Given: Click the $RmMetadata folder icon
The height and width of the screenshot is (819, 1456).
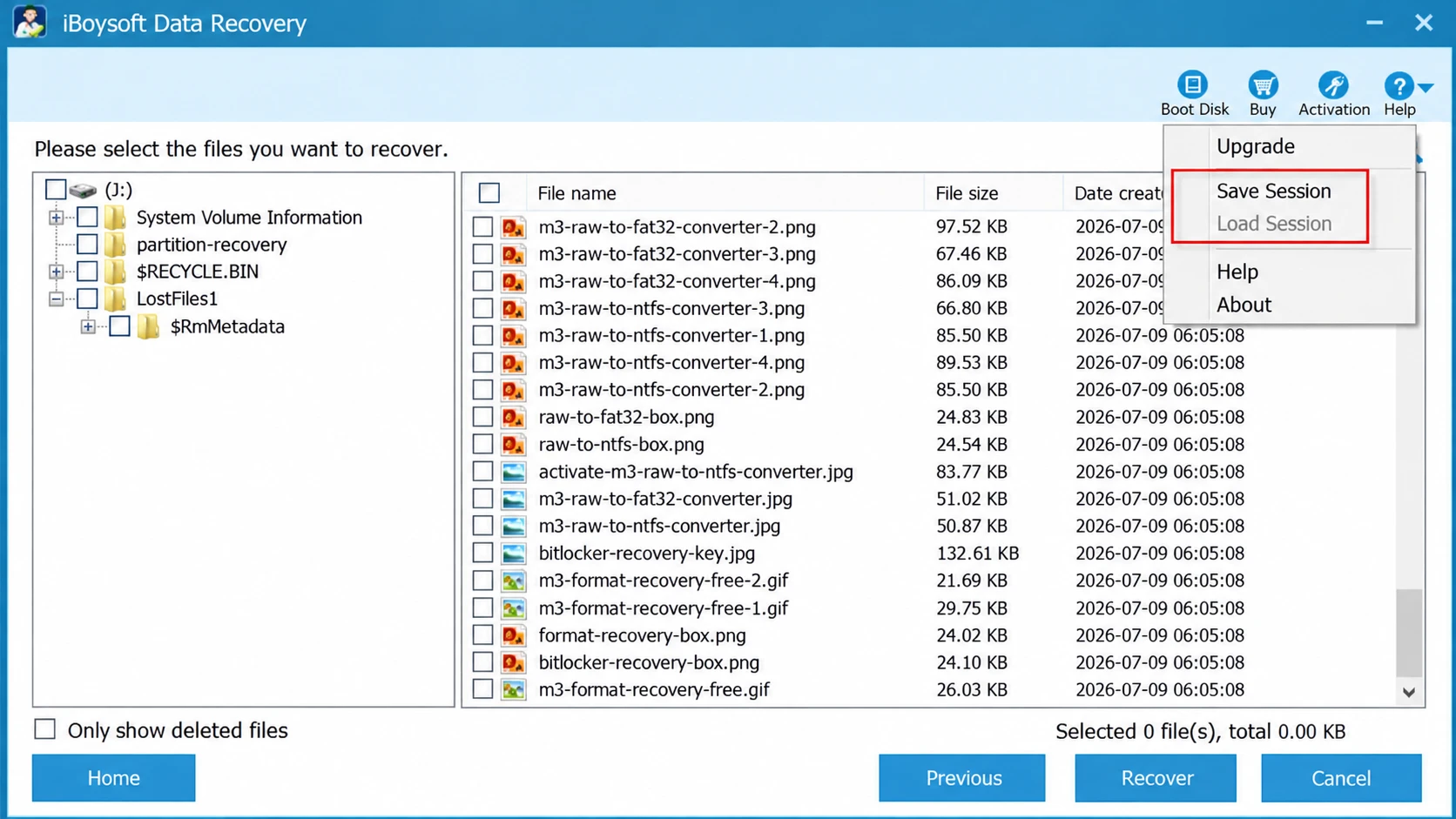Looking at the screenshot, I should (x=148, y=326).
